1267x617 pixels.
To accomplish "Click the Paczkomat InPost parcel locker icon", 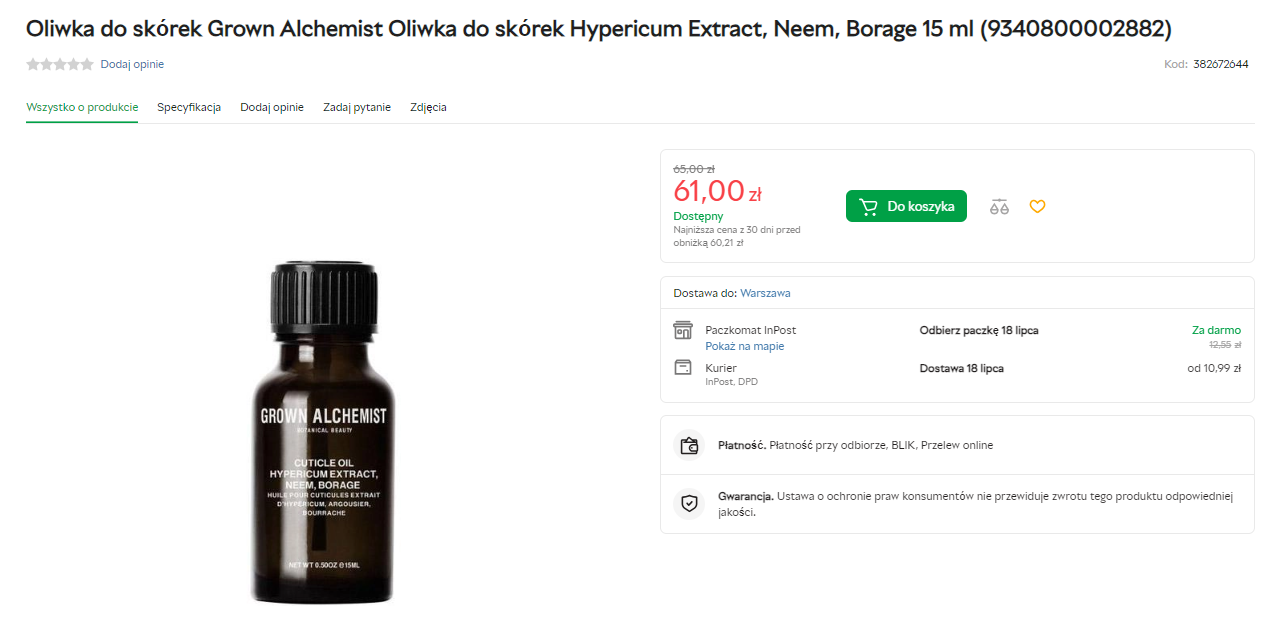I will (683, 330).
